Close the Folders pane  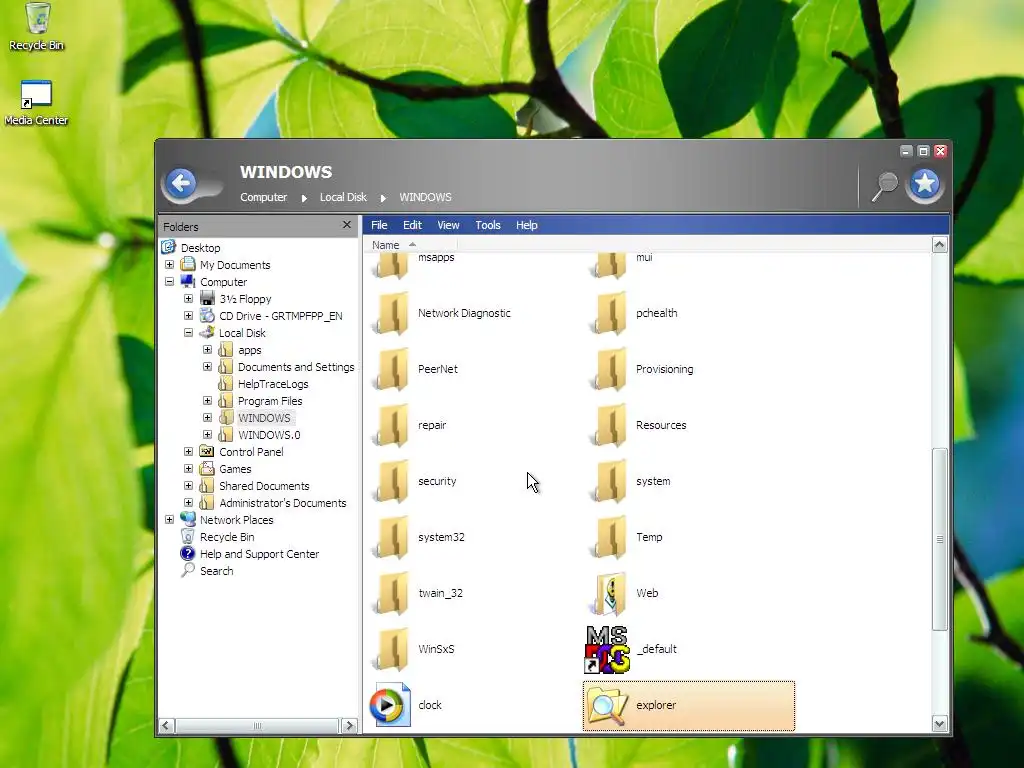[347, 225]
